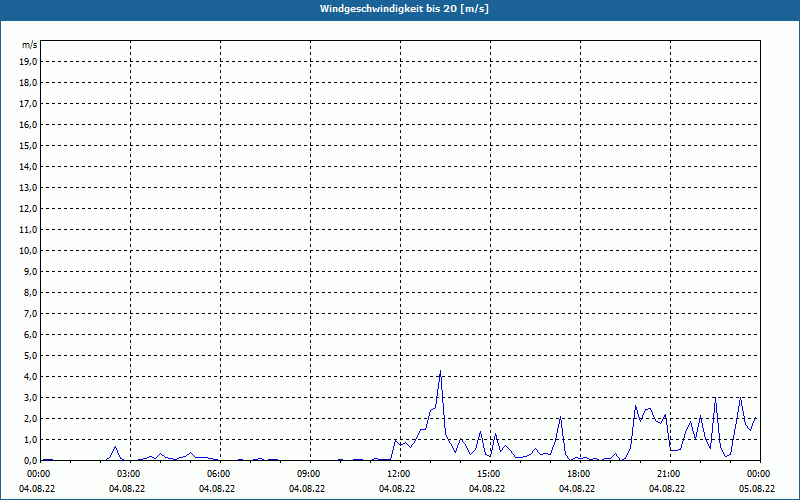Screen dimensions: 800x500
Task: Click the 2,0 y-axis label
Action: 30,419
